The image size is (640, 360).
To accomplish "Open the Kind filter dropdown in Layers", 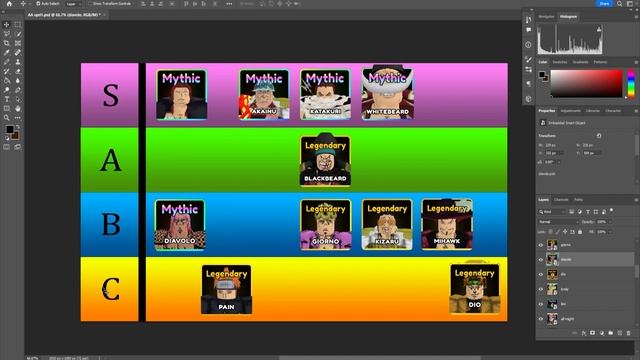I will [552, 211].
